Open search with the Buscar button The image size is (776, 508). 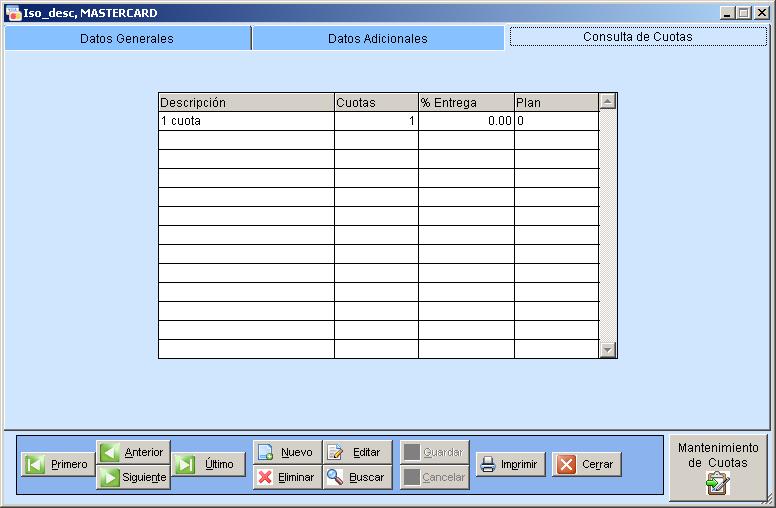tap(357, 477)
